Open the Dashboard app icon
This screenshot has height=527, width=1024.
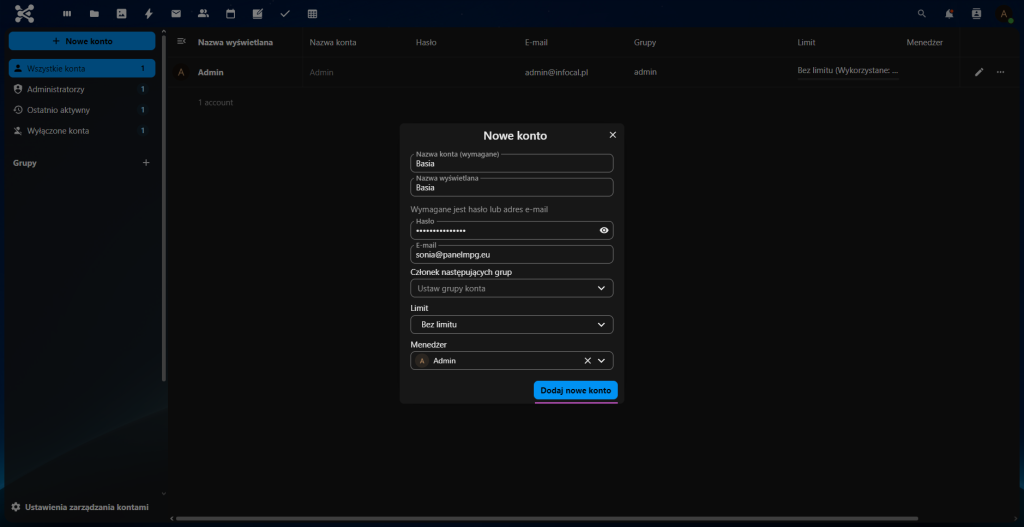67,14
